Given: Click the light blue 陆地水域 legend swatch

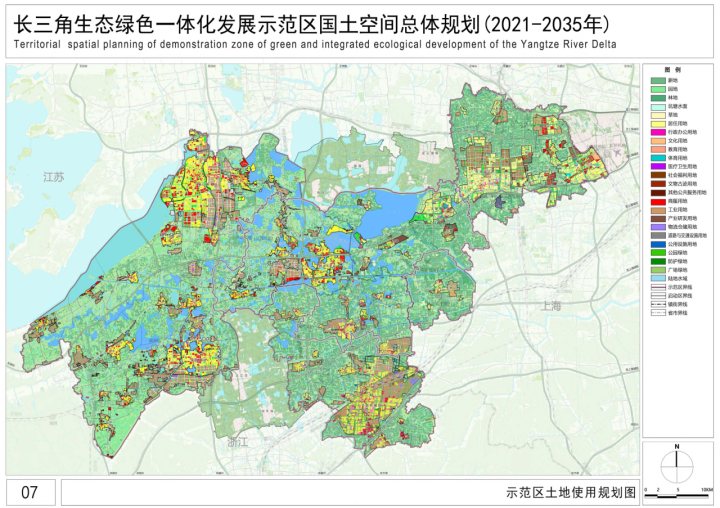Looking at the screenshot, I should pyautogui.click(x=658, y=278).
